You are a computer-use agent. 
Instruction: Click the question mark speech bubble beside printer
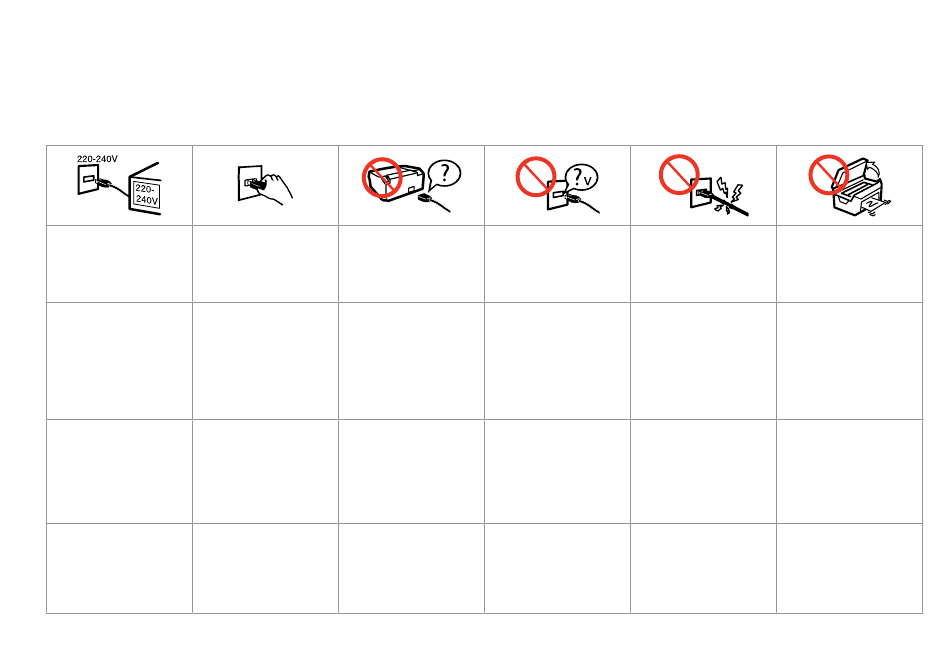445,175
